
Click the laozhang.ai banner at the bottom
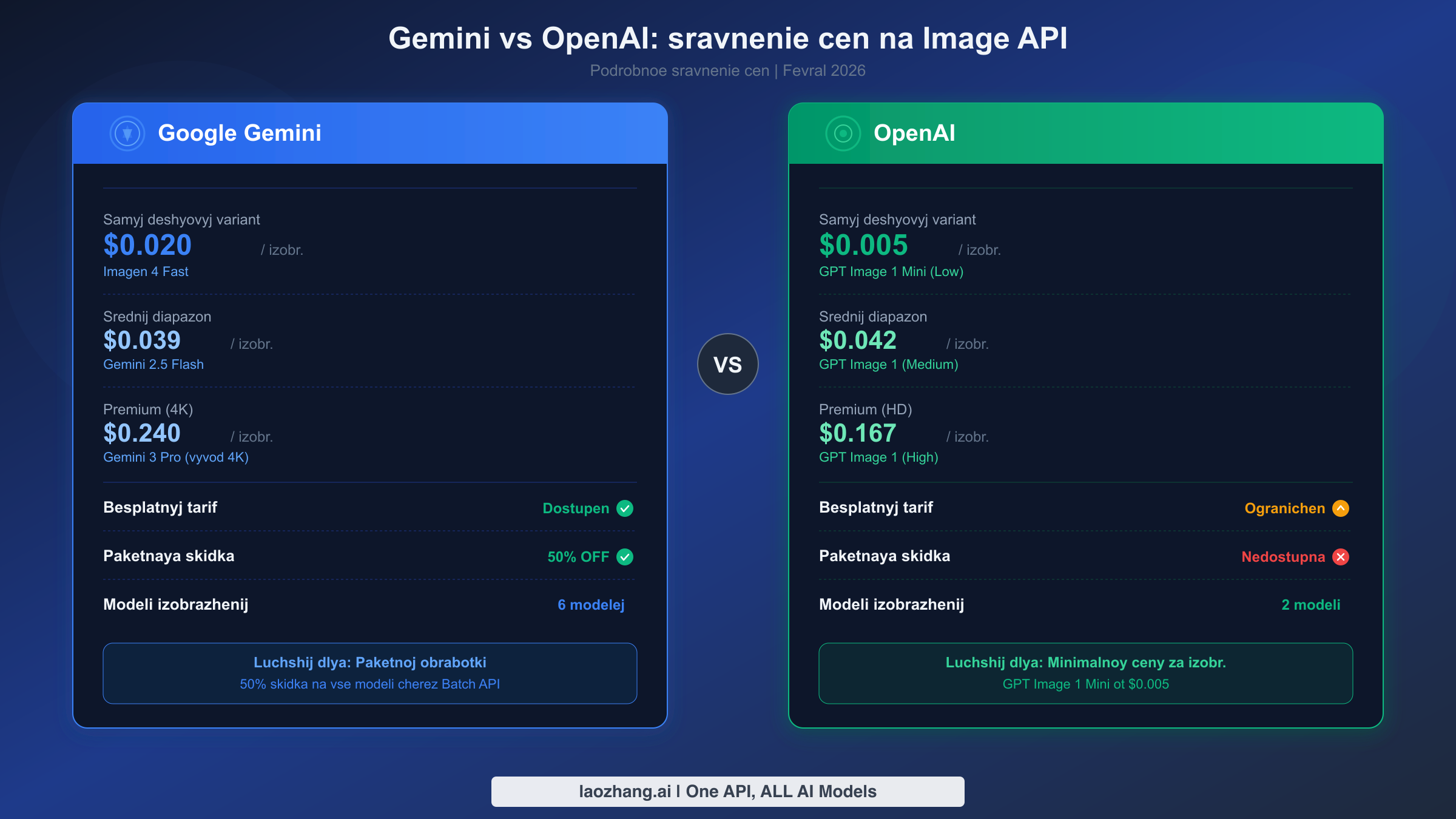pos(727,791)
